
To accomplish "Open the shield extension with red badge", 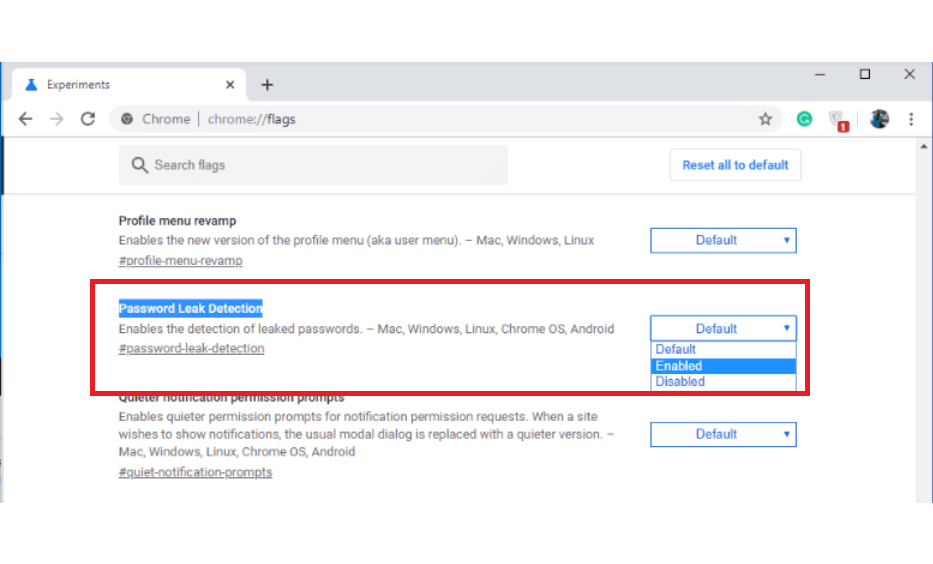I will tap(838, 121).
